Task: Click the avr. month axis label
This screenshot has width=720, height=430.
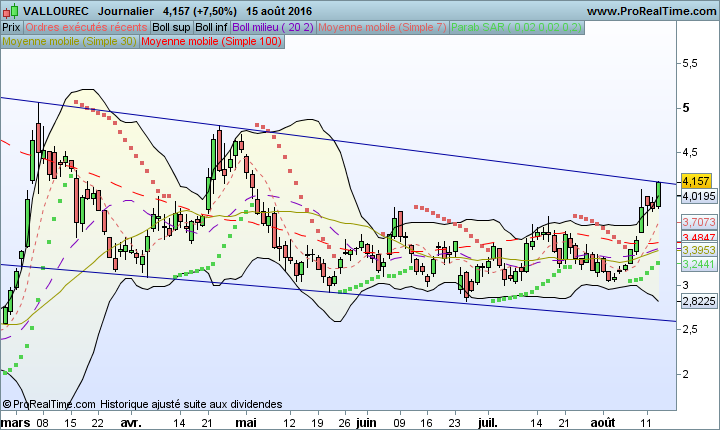Action: point(131,423)
